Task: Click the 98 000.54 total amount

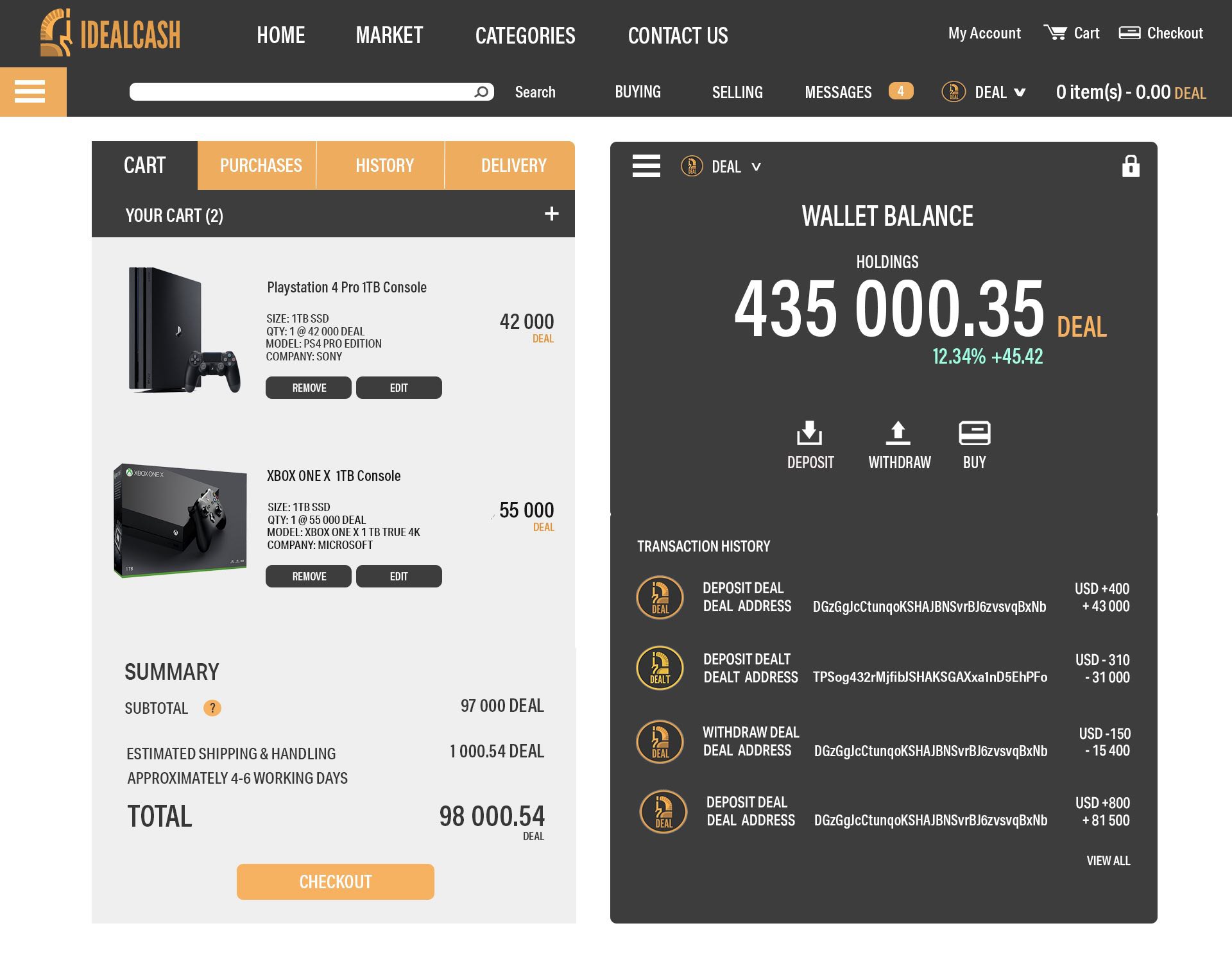Action: pos(492,816)
